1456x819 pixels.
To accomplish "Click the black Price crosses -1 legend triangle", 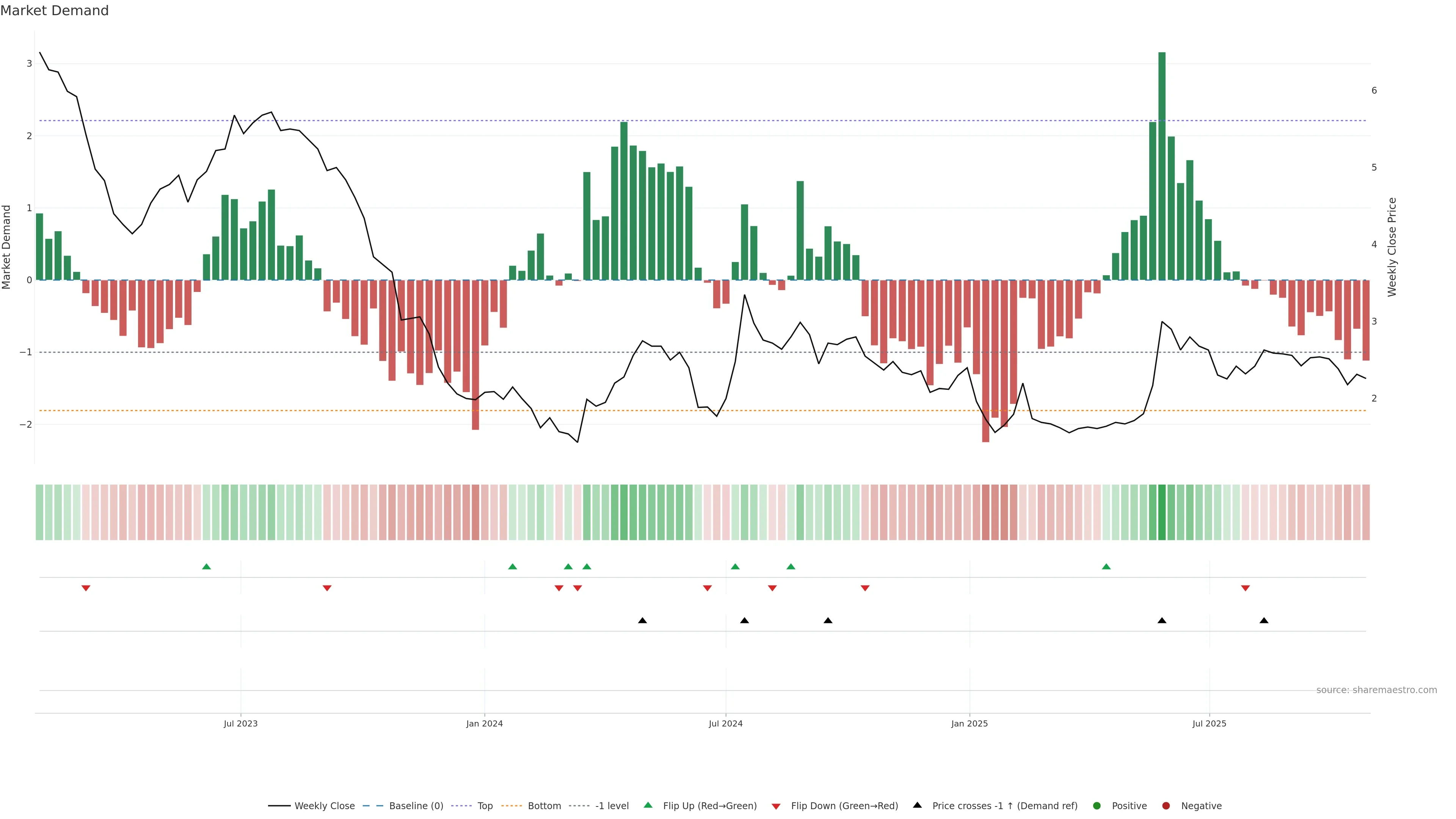I will pyautogui.click(x=917, y=805).
